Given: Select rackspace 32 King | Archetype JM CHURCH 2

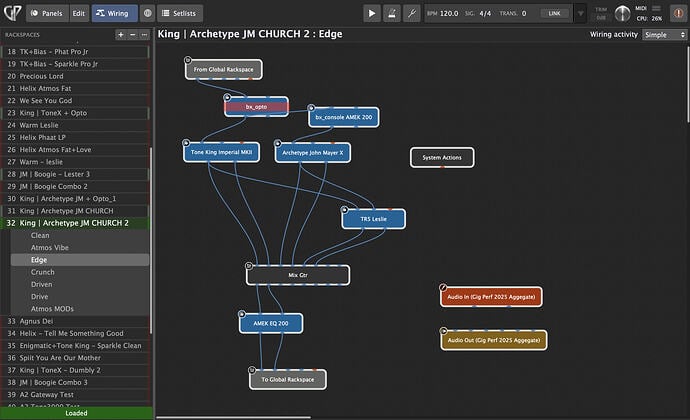Looking at the screenshot, I should [75, 223].
